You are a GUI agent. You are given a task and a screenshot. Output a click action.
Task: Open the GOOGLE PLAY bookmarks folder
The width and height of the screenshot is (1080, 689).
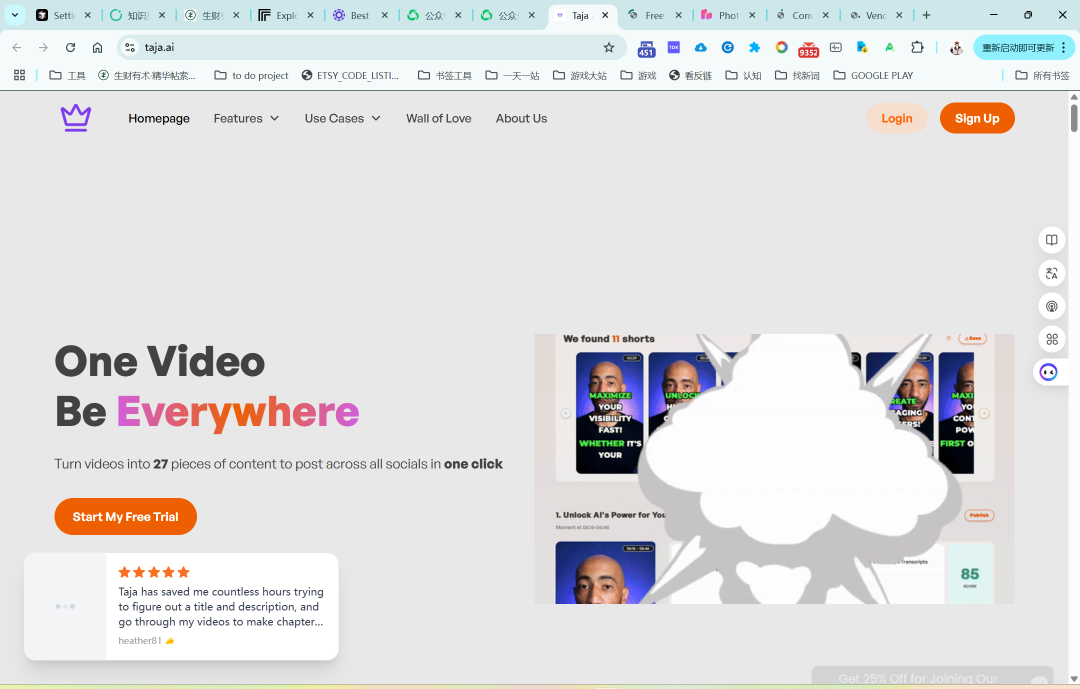point(873,75)
